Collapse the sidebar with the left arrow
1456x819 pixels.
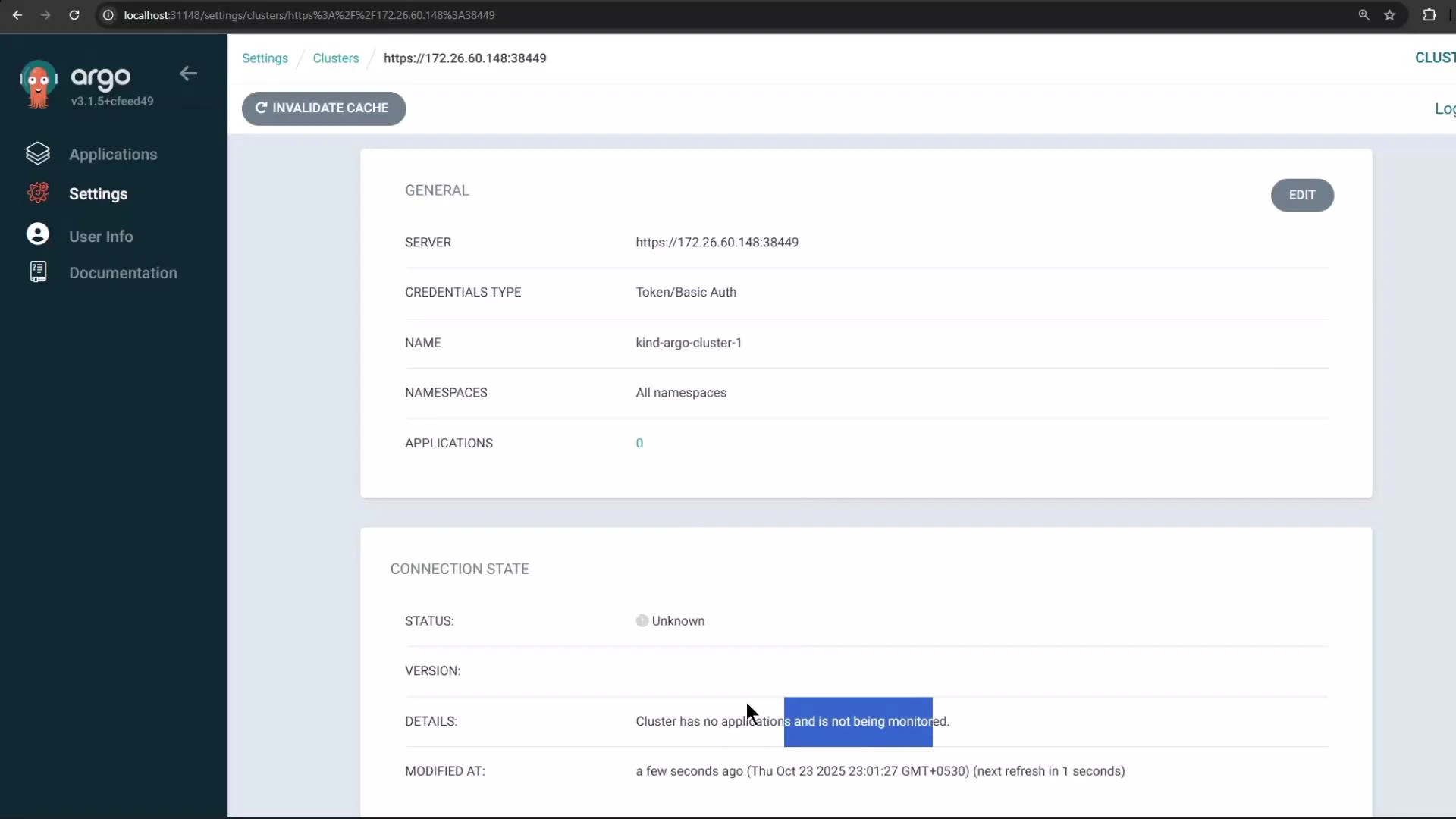pos(187,74)
